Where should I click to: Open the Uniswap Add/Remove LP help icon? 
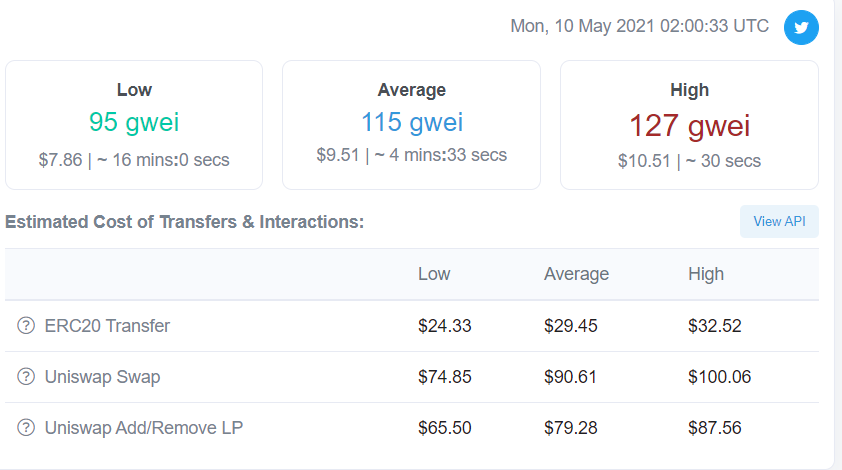pos(26,428)
